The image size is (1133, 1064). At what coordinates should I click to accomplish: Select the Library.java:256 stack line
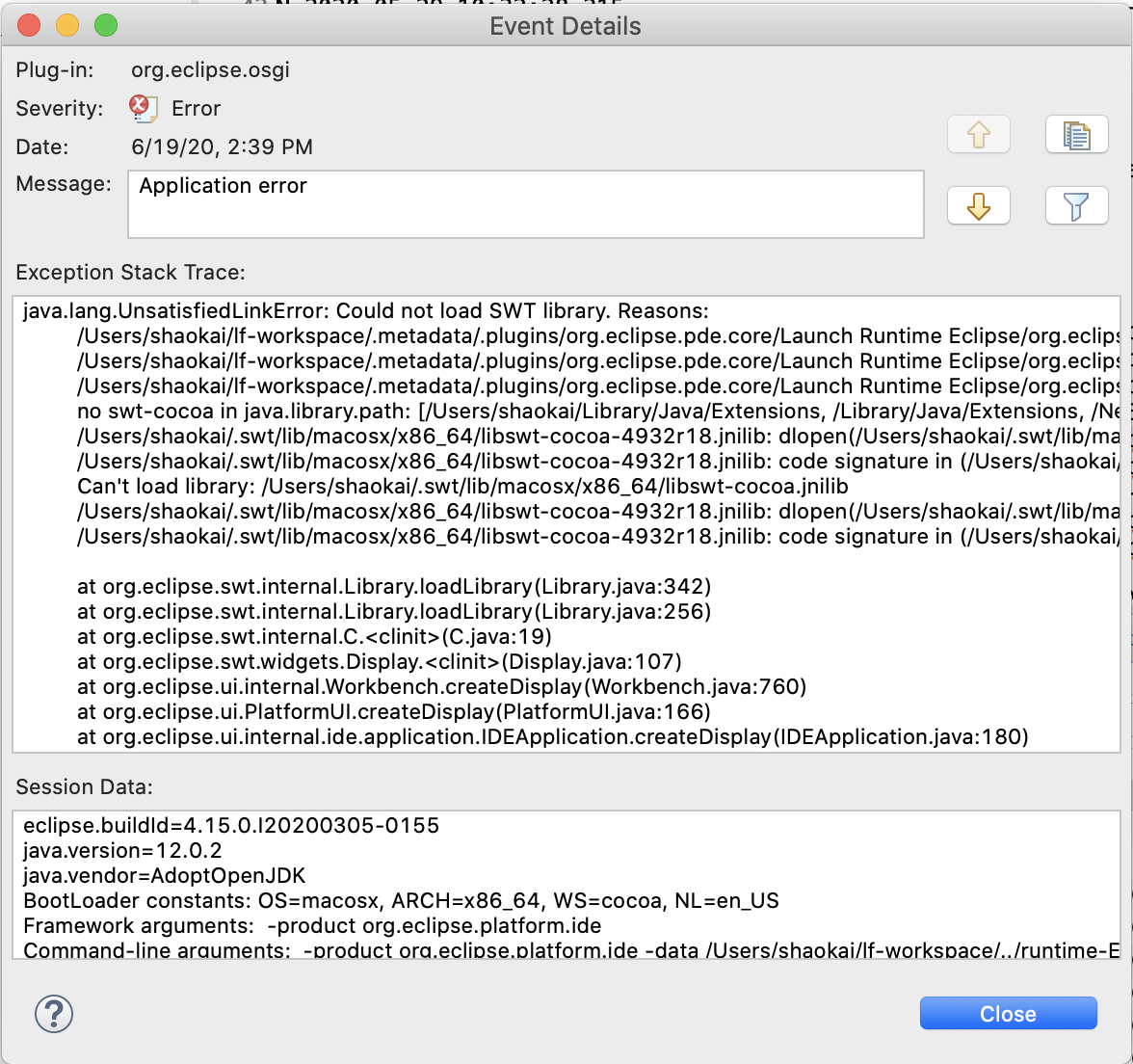(394, 611)
